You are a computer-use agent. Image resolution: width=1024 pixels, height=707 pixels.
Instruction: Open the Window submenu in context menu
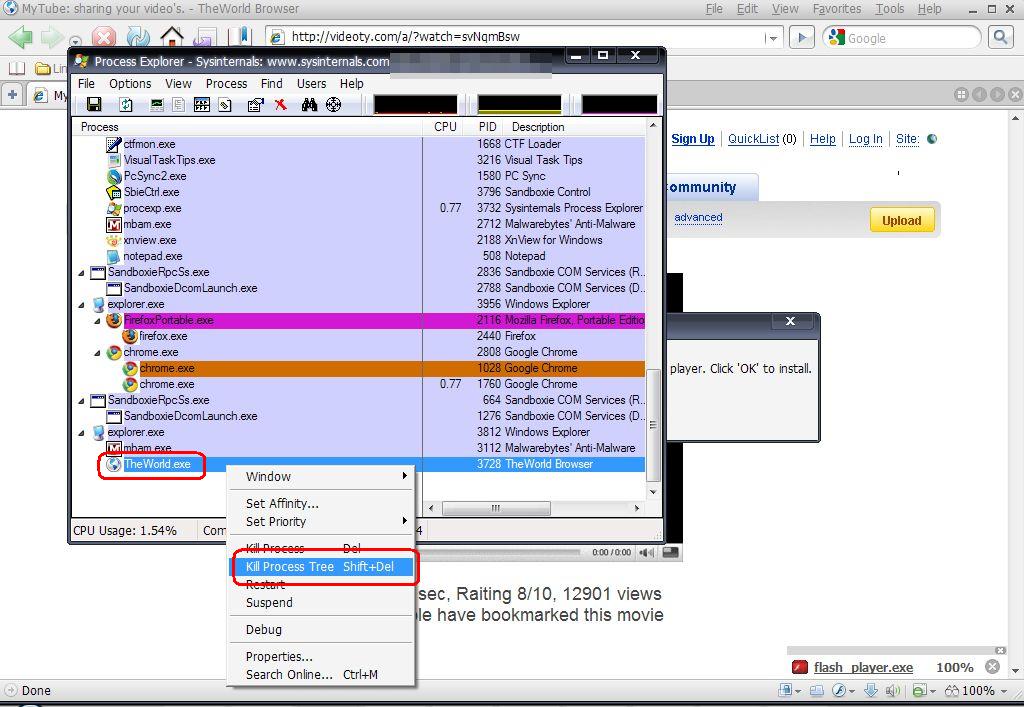[x=321, y=477]
